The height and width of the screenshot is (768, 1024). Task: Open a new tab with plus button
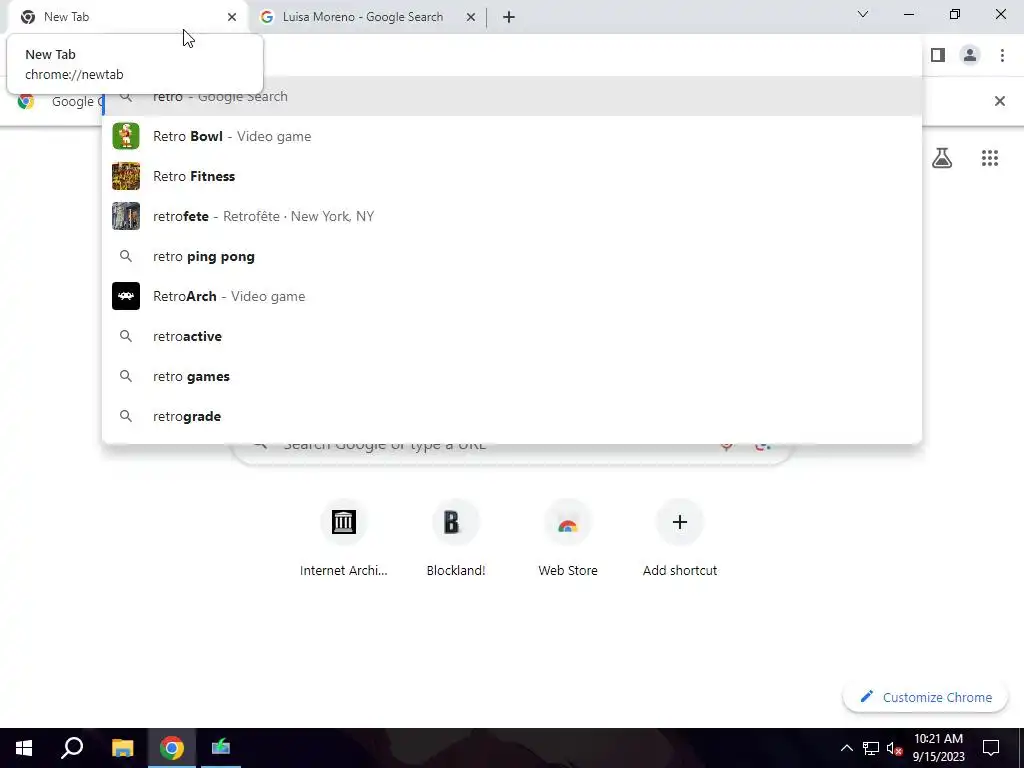[x=509, y=17]
